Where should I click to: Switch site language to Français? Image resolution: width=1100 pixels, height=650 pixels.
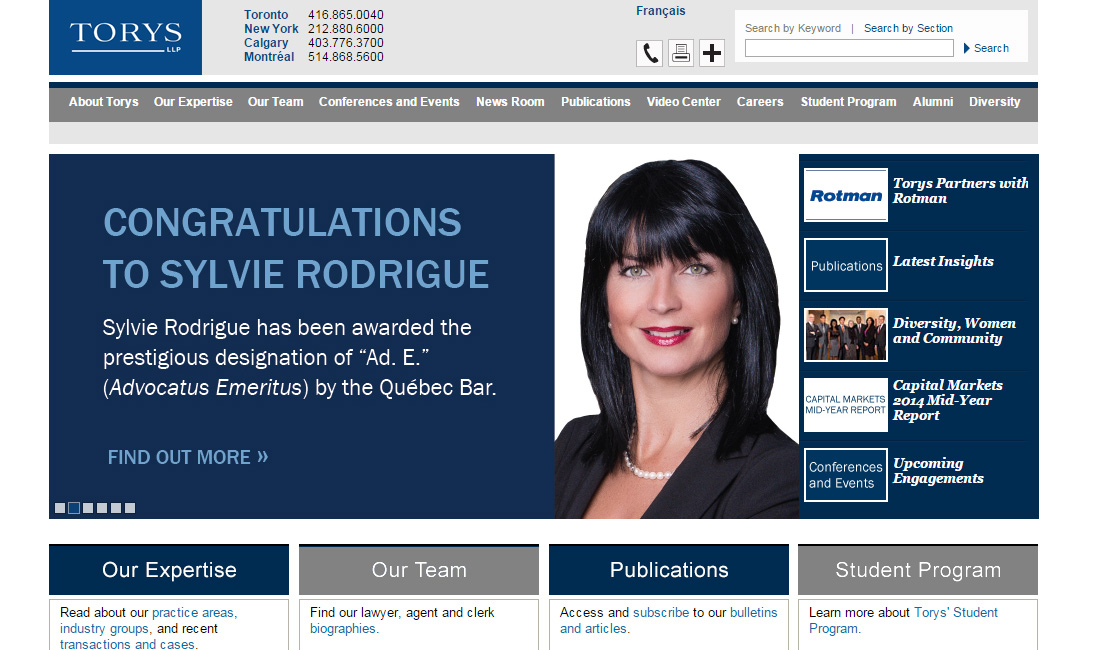pos(661,11)
